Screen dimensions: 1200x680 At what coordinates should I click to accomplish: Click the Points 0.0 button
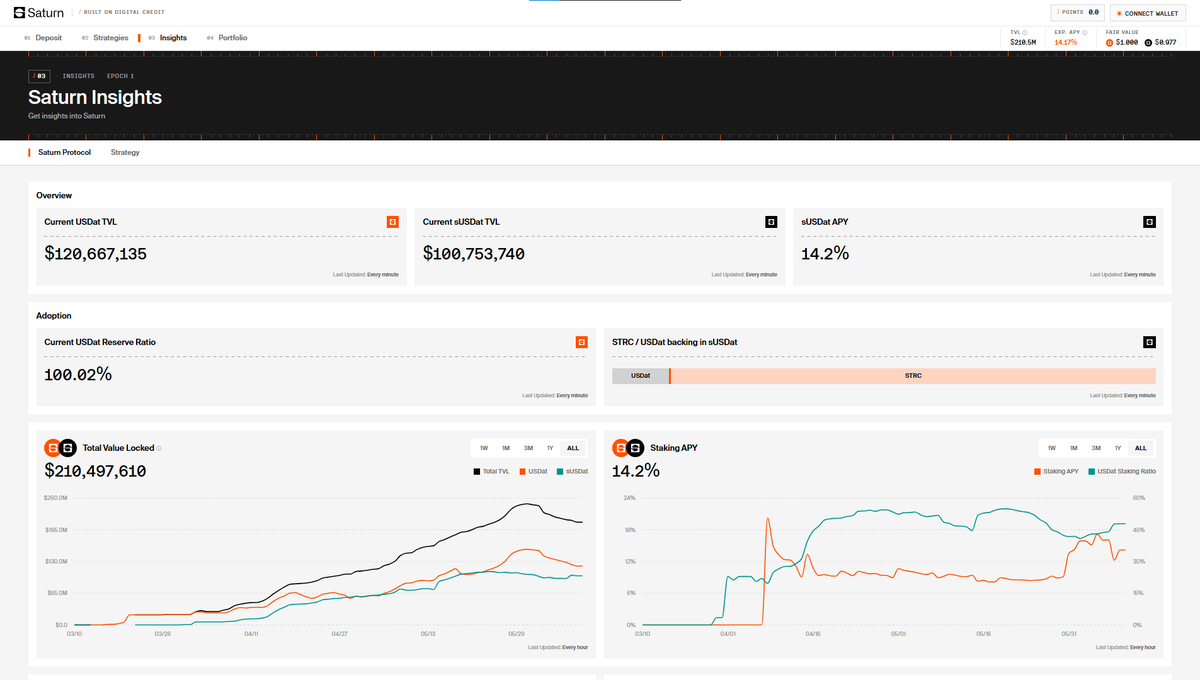pyautogui.click(x=1078, y=13)
